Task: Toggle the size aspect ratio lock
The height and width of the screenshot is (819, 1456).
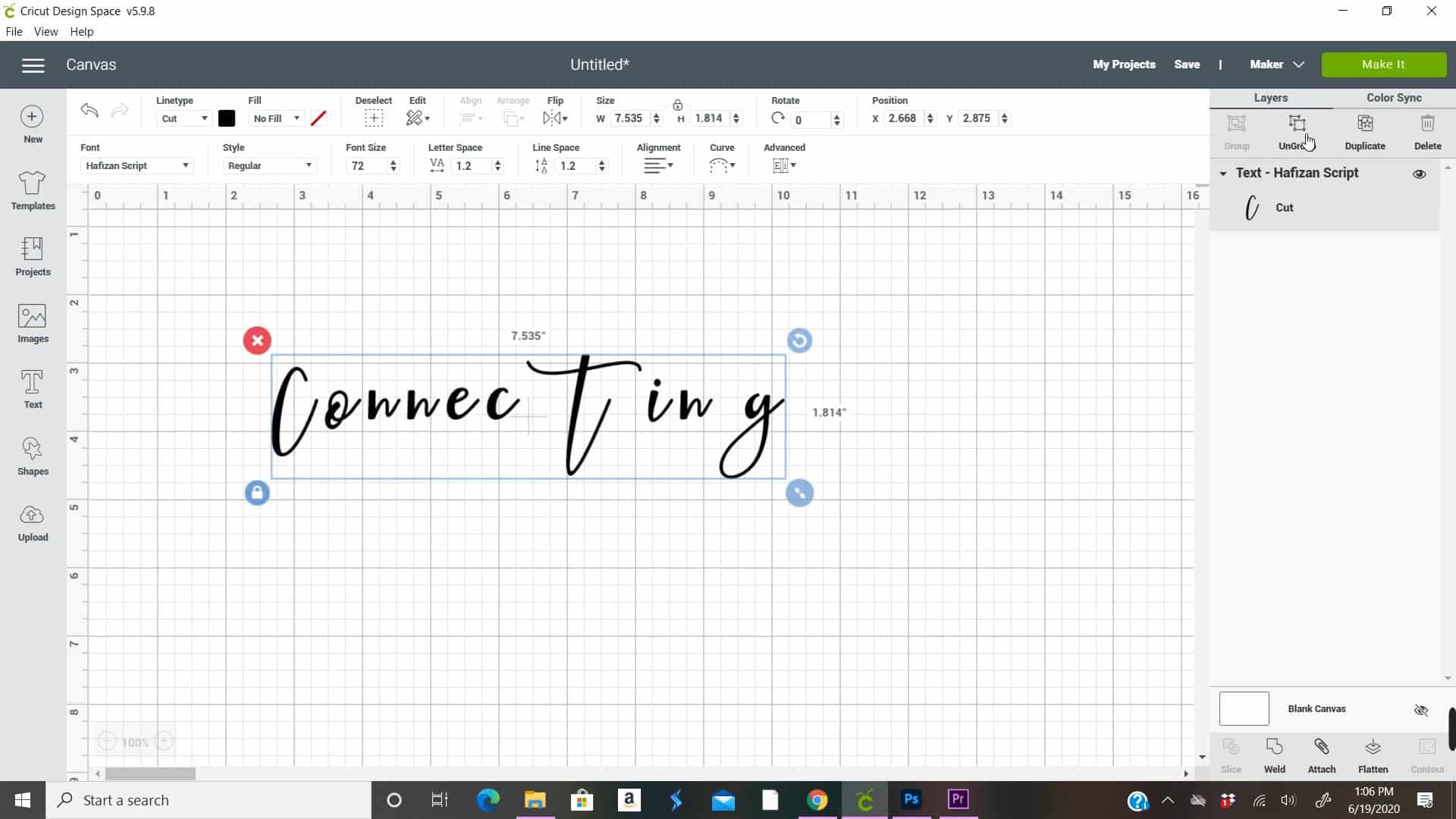Action: (x=677, y=105)
